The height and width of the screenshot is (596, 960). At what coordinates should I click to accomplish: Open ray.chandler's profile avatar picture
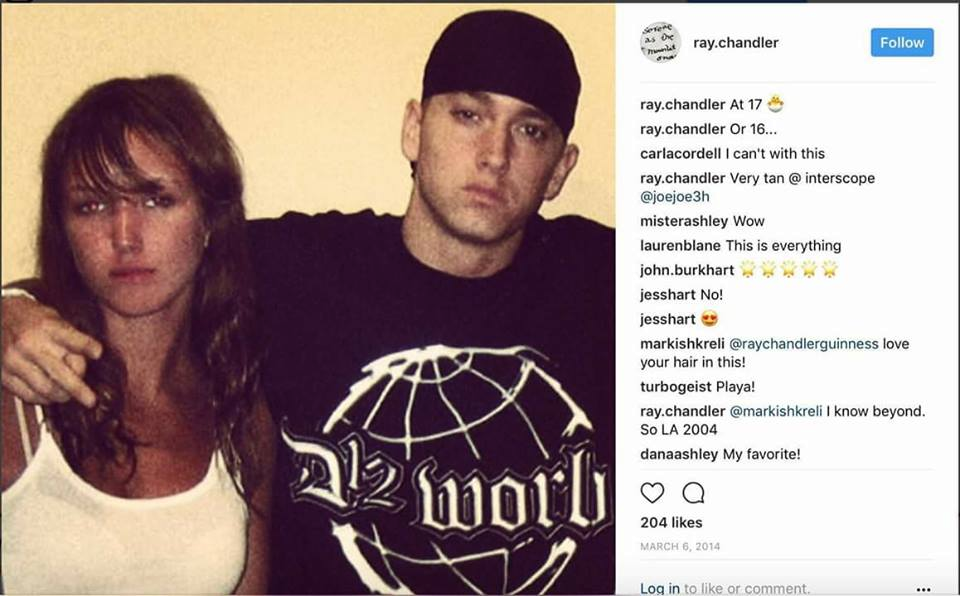[660, 43]
